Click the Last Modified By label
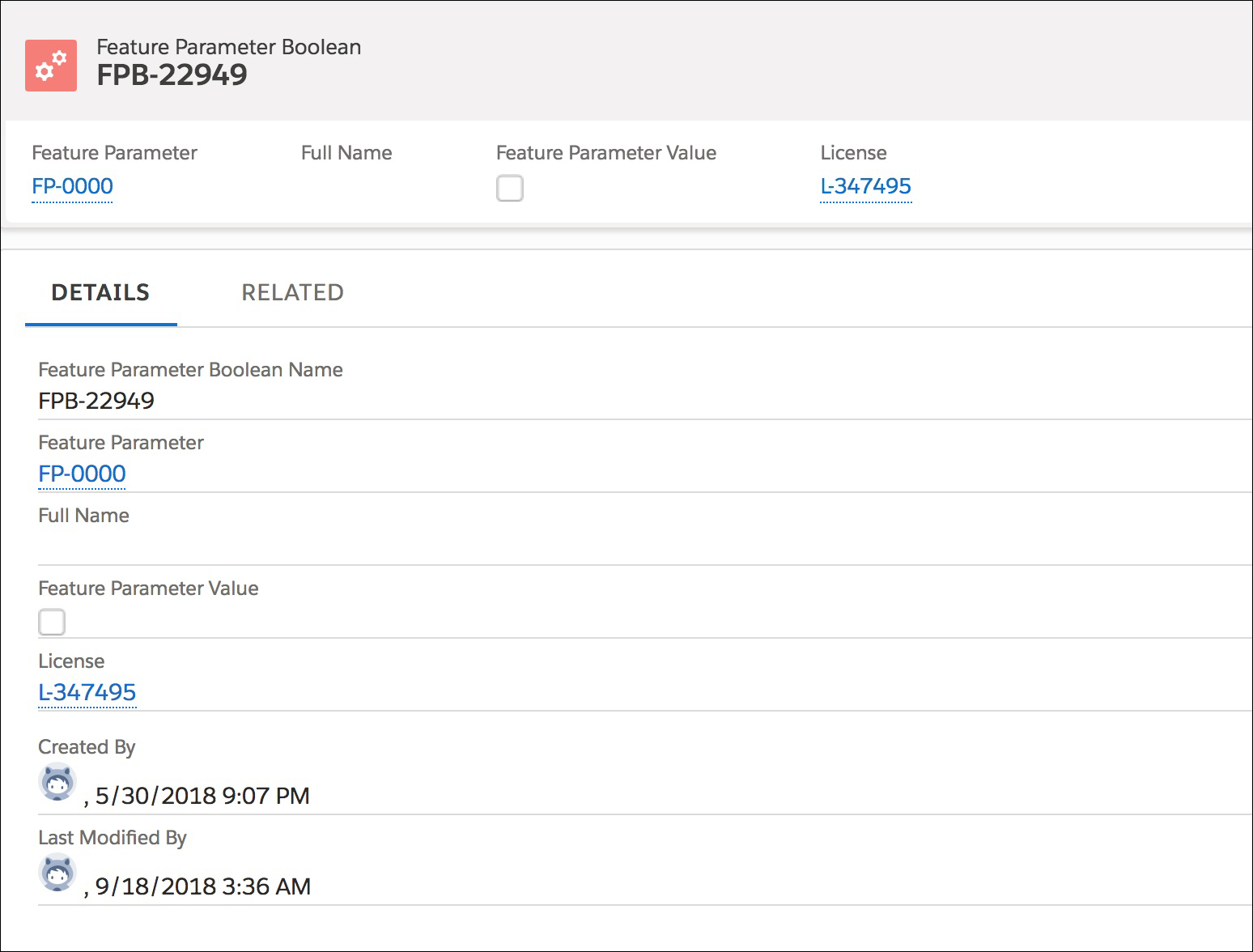This screenshot has width=1253, height=952. click(x=113, y=838)
